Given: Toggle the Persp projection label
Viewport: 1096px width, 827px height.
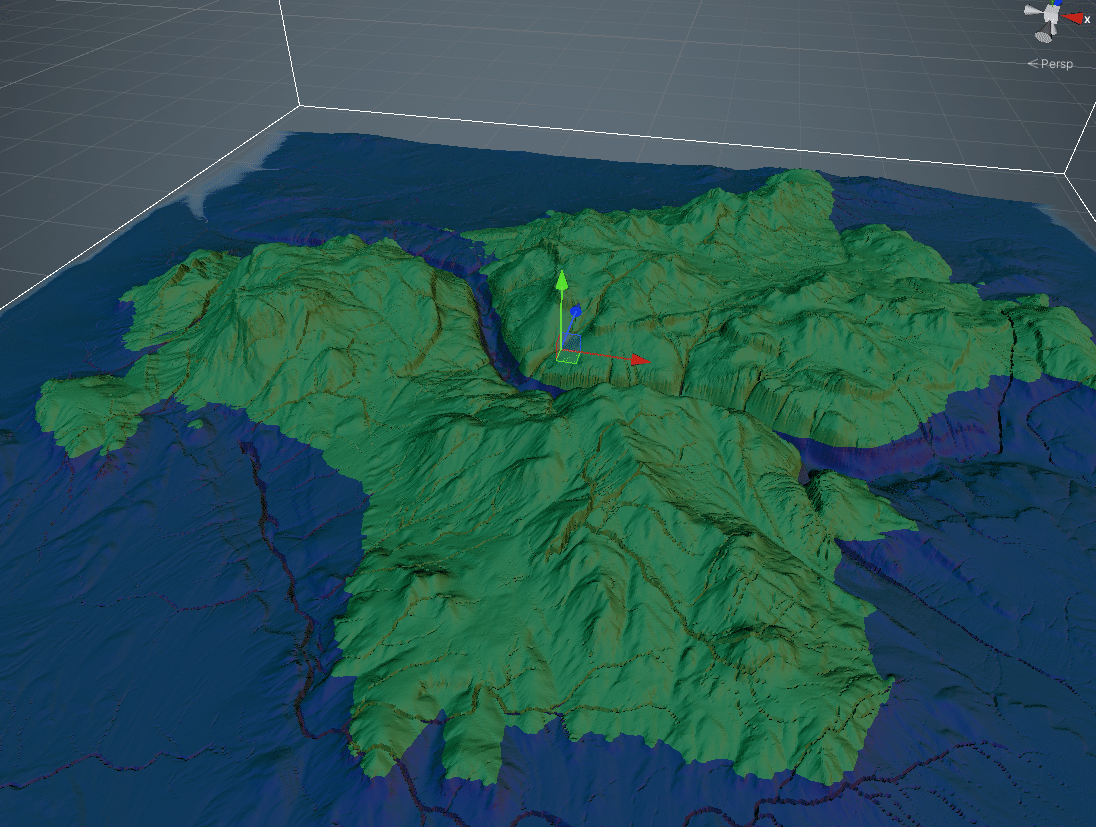Looking at the screenshot, I should click(x=1056, y=64).
